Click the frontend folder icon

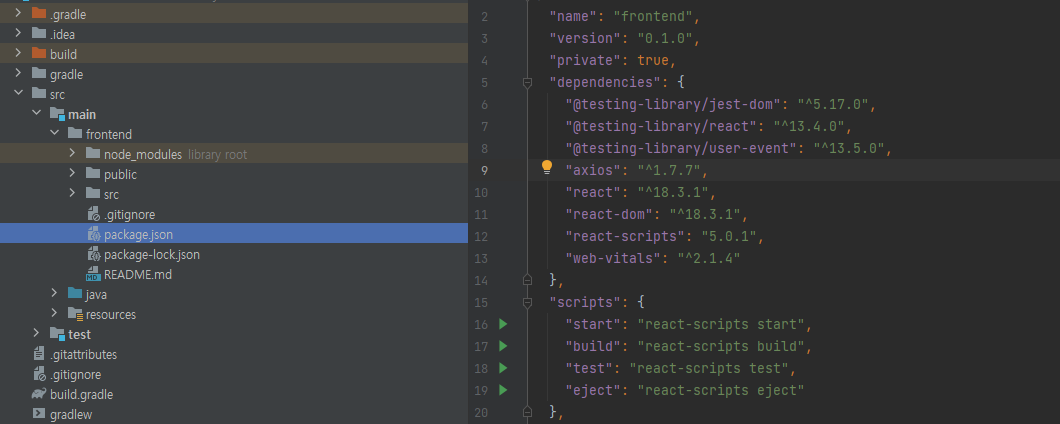75,134
